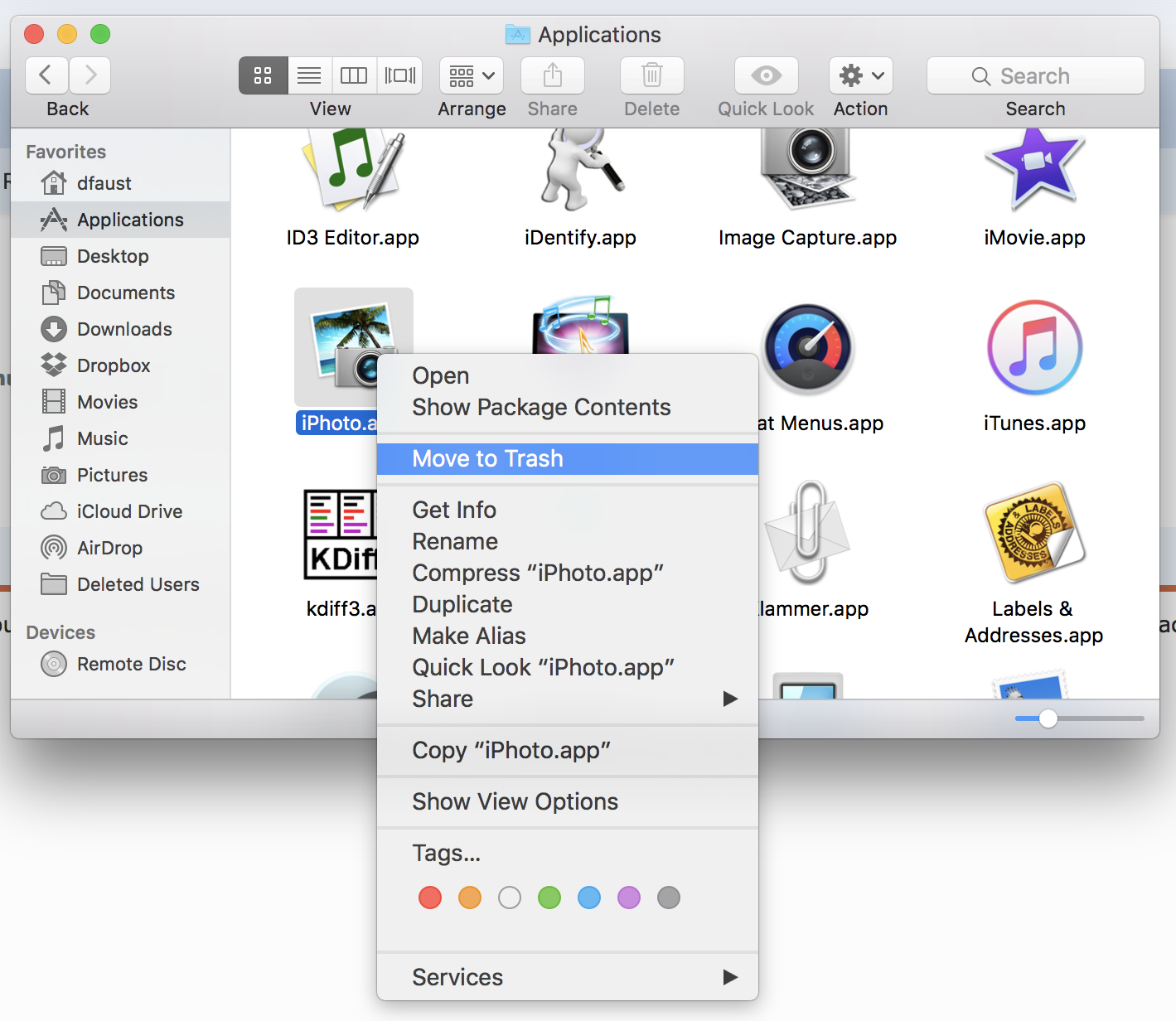This screenshot has width=1176, height=1021.
Task: Go back with the left chevron button
Action: tap(46, 75)
